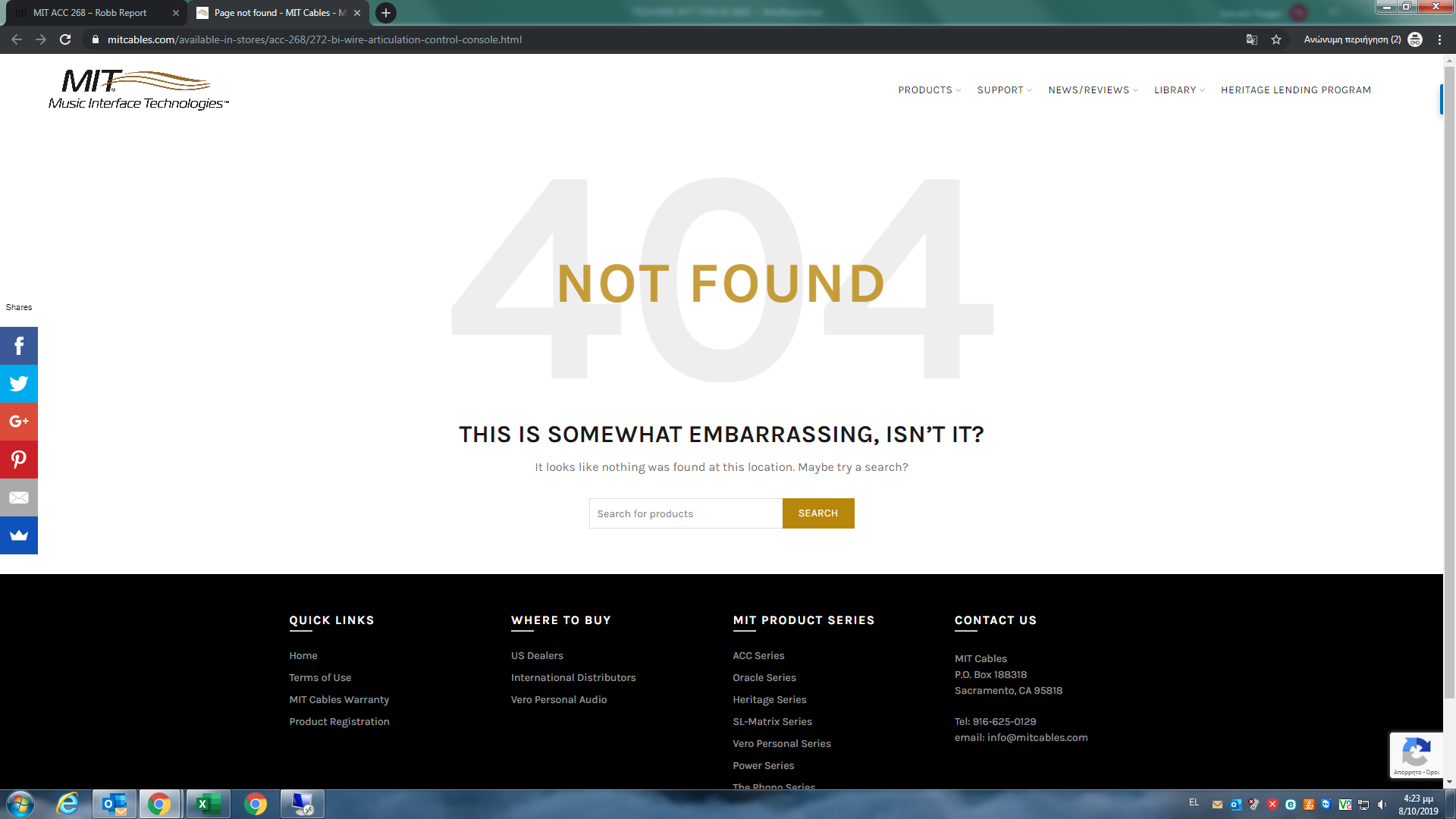This screenshot has height=819, width=1456.
Task: Bookmark this page with star icon
Action: click(1276, 39)
